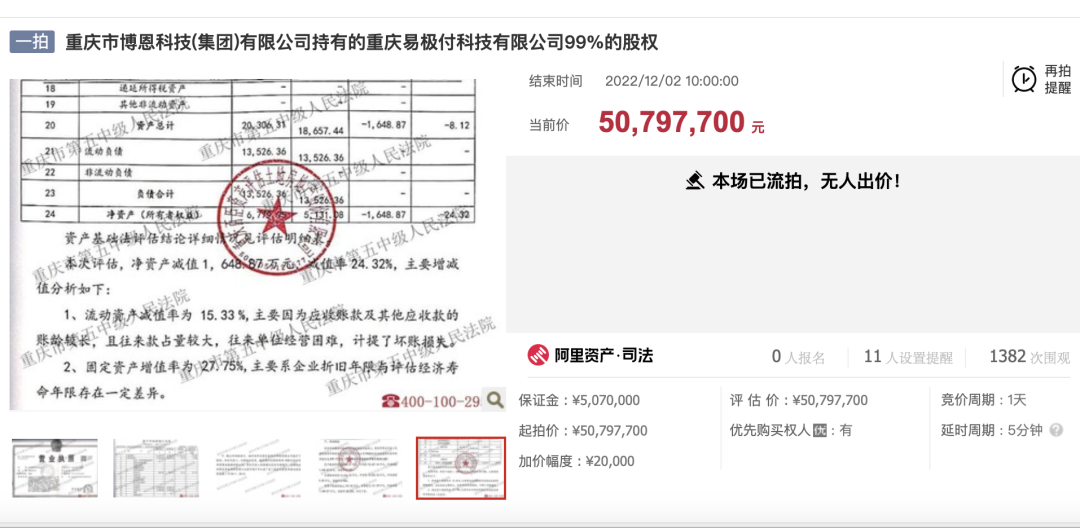1080x528 pixels.
Task: Click the main appraisal report preview image
Action: pos(257,245)
